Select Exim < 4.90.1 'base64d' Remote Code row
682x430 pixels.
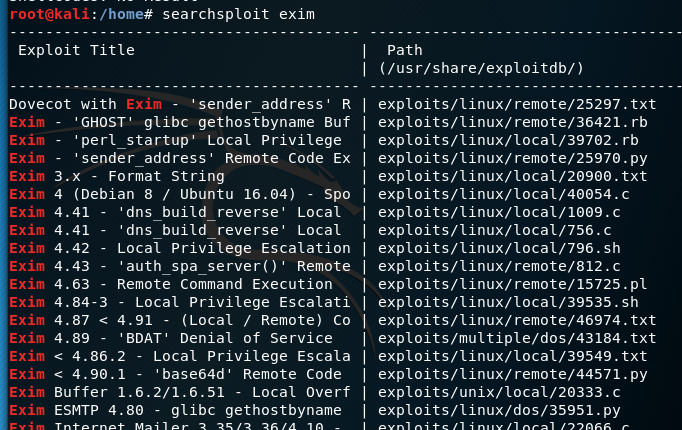pos(175,374)
